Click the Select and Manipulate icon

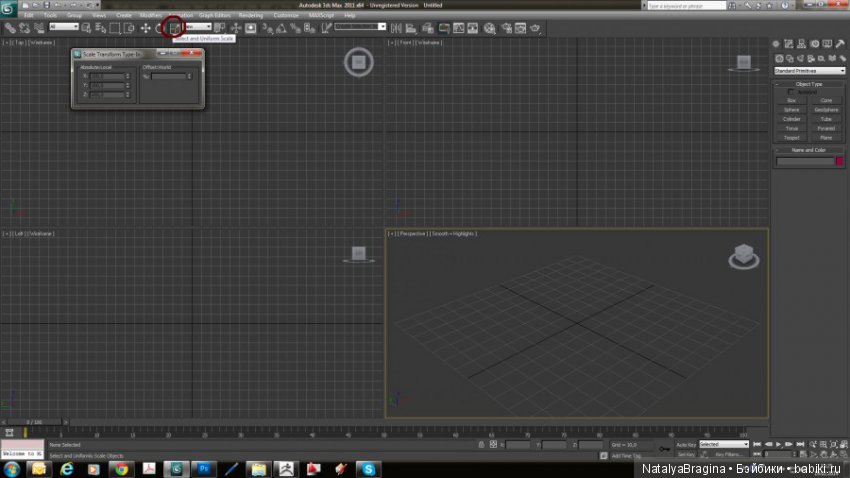(x=235, y=28)
